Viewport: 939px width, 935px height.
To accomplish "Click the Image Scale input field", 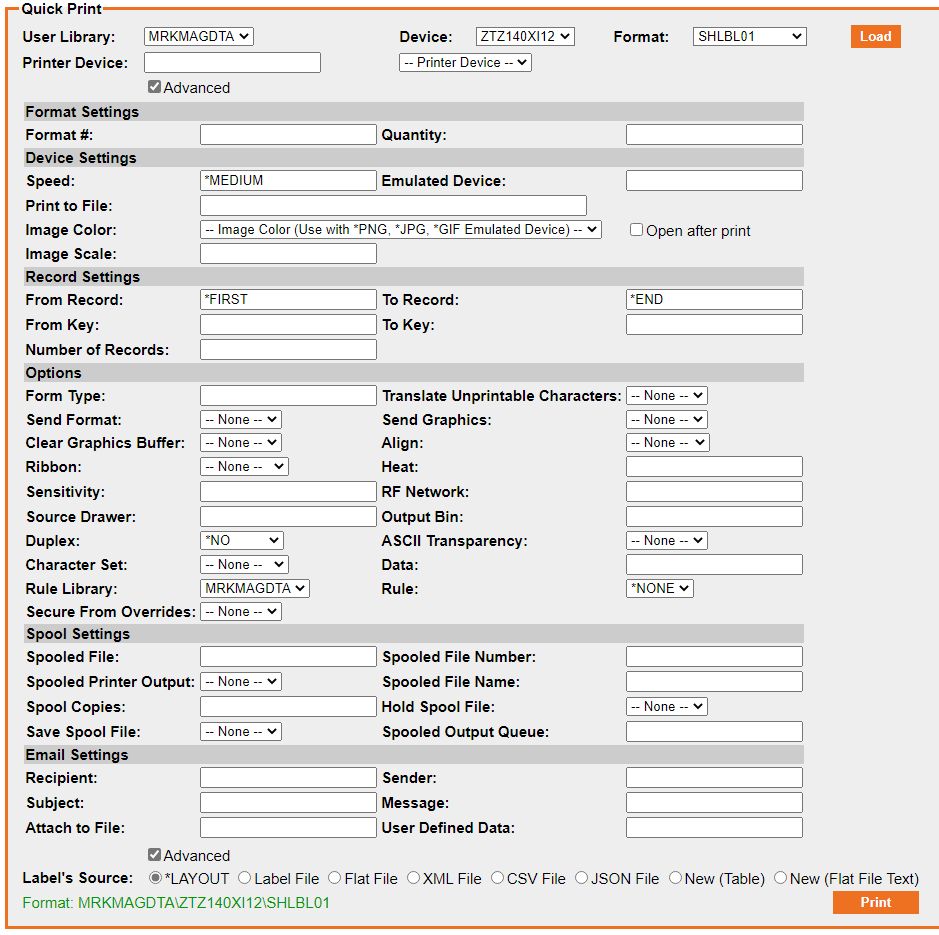I will (x=288, y=253).
